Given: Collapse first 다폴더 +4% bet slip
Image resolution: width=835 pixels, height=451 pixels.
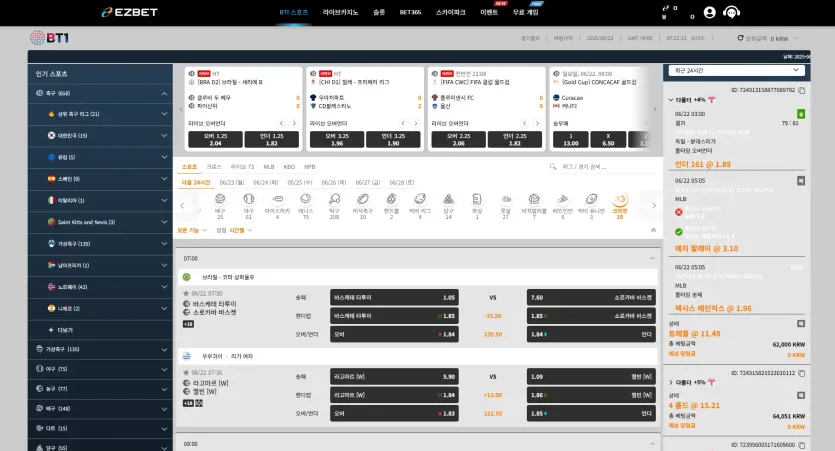Looking at the screenshot, I should pyautogui.click(x=671, y=100).
